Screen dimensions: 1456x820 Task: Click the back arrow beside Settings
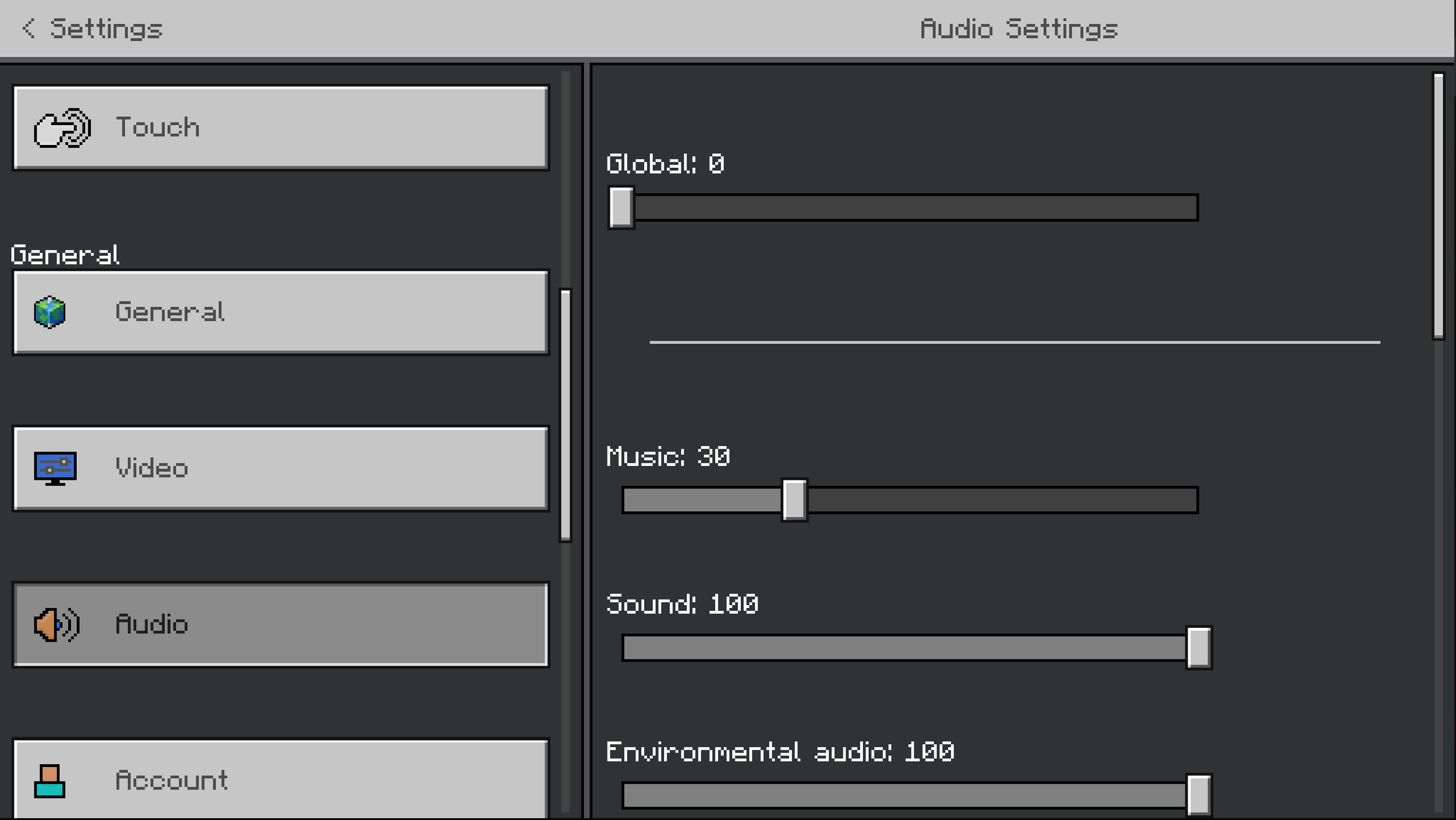(x=28, y=28)
